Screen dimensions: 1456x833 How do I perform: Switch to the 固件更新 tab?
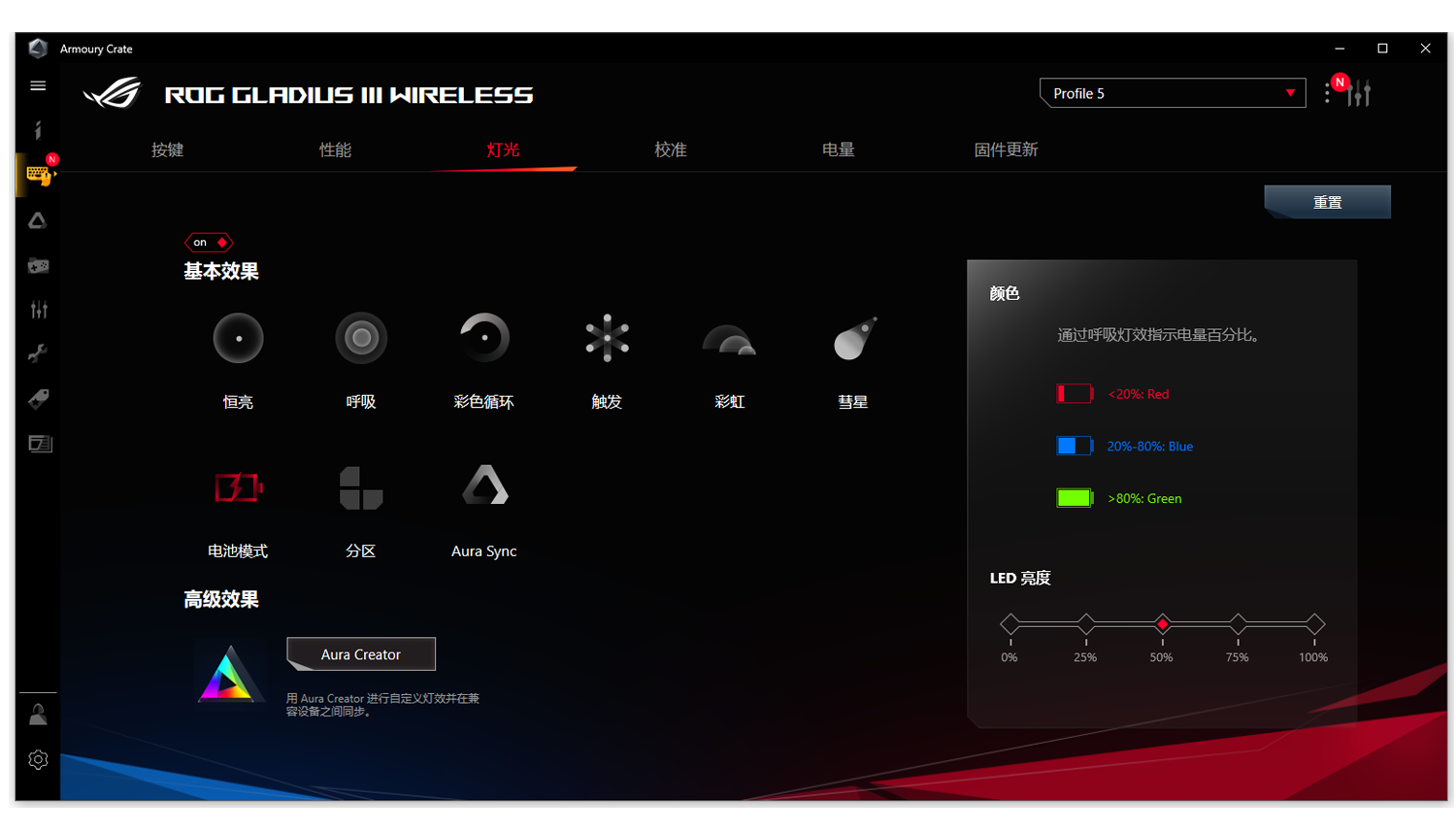click(x=1006, y=150)
